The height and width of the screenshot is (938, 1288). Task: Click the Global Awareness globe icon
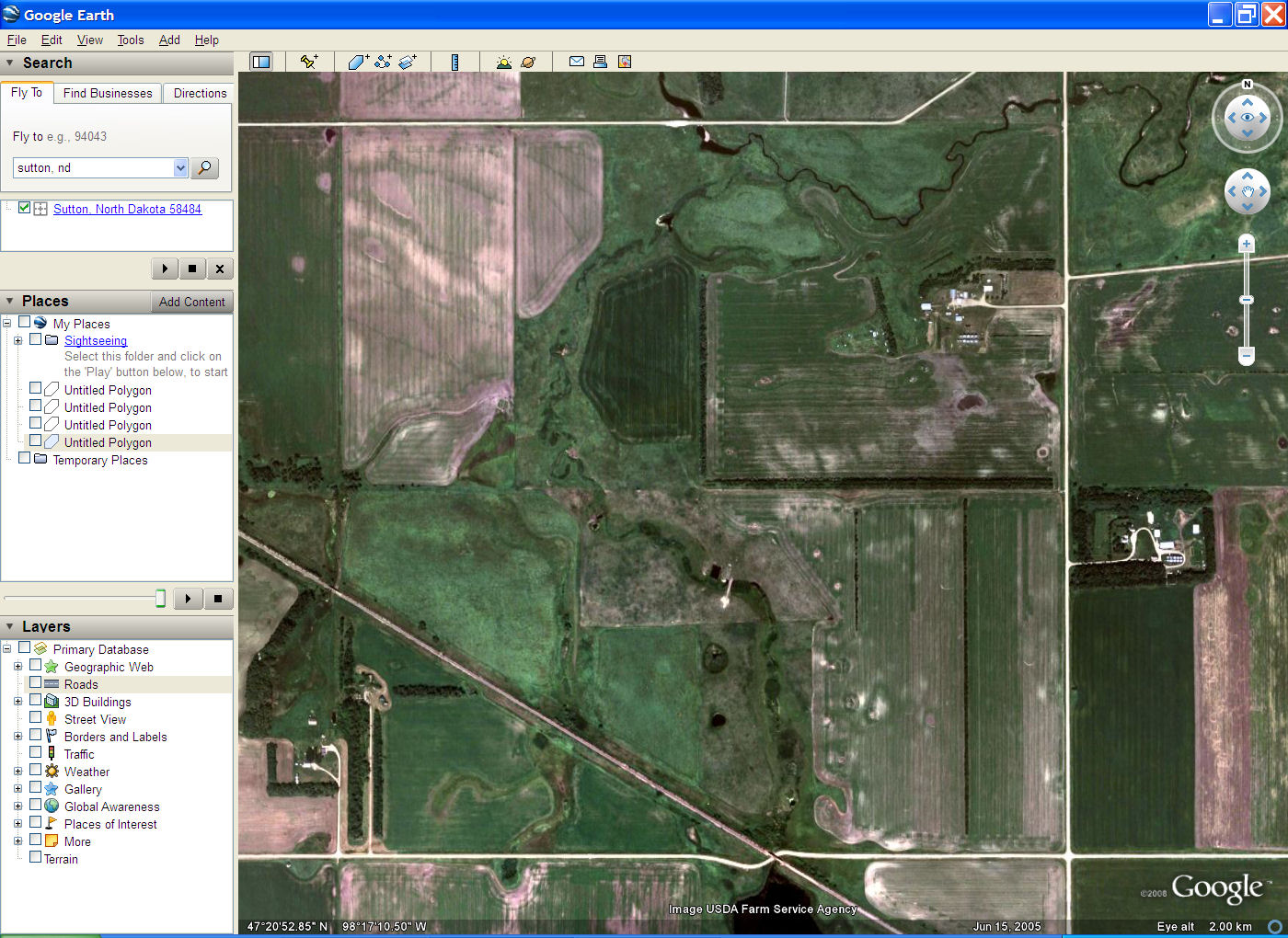[52, 806]
